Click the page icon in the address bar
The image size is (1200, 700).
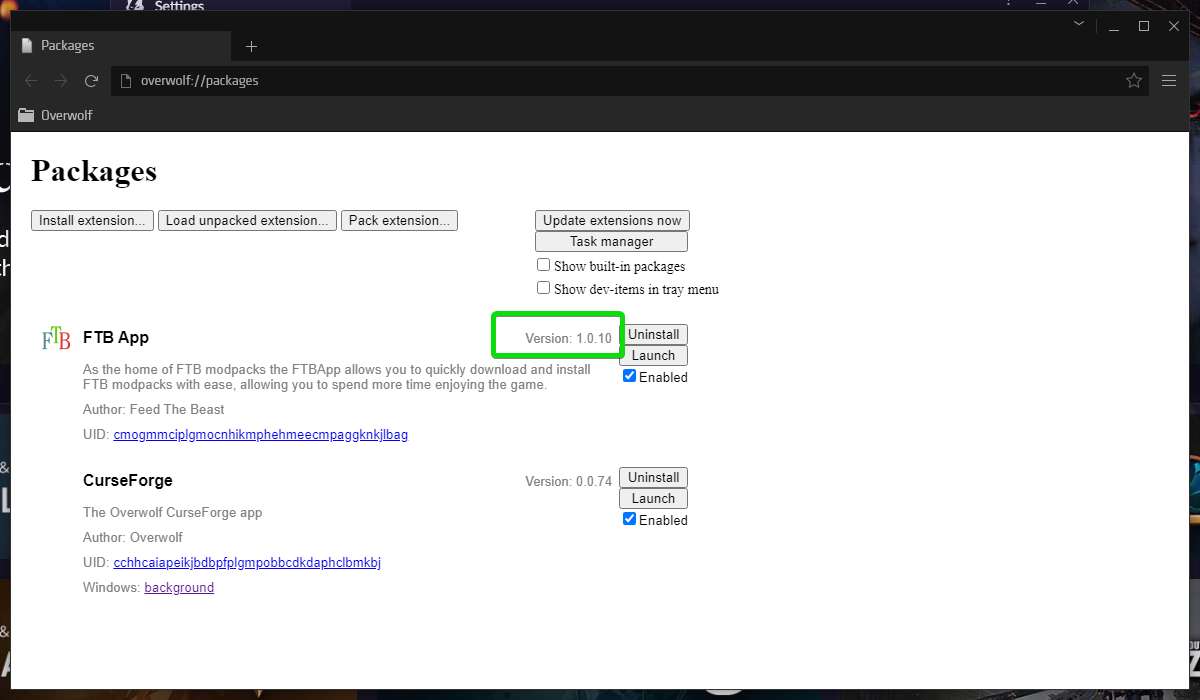[x=124, y=80]
